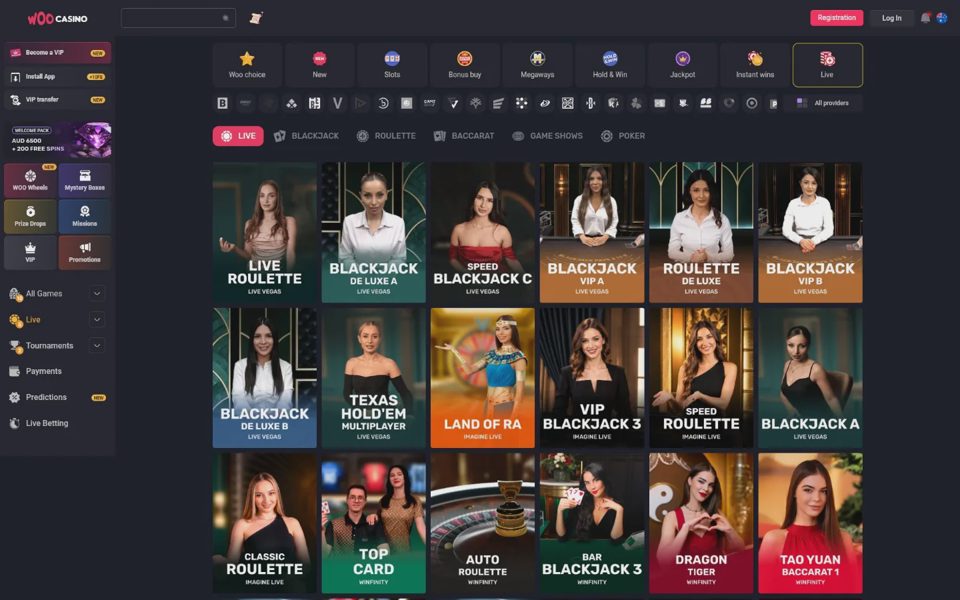Open VIP transfer in sidebar
Image resolution: width=960 pixels, height=600 pixels.
tap(58, 99)
